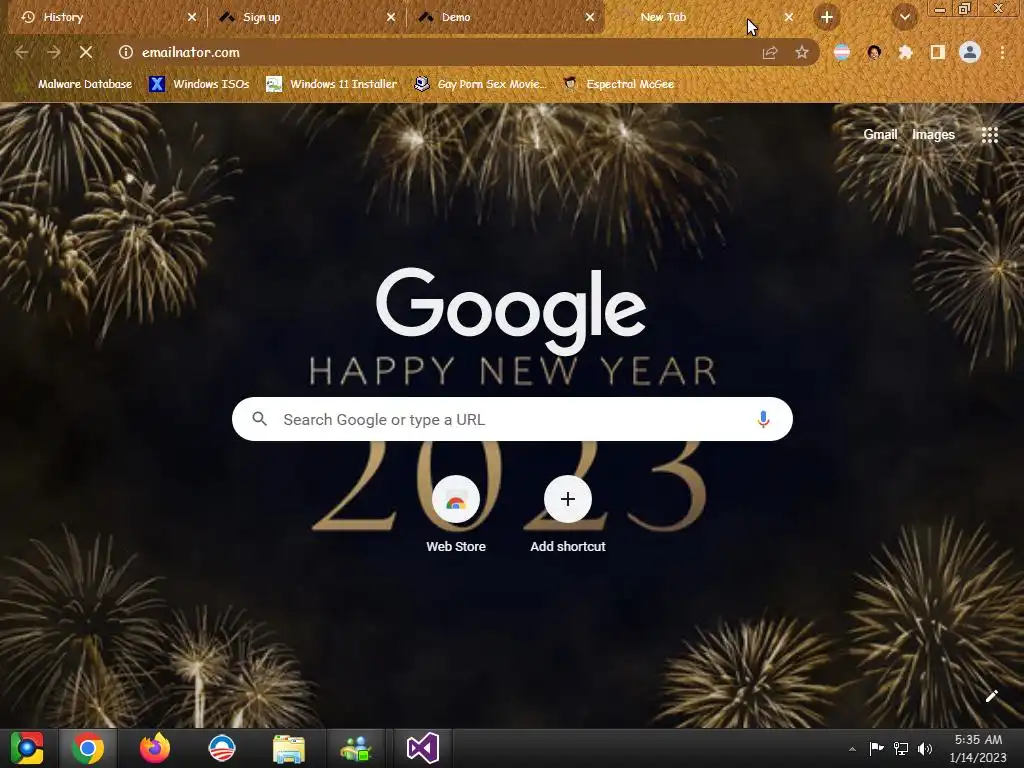The height and width of the screenshot is (768, 1024).
Task: Open network status tray icon
Action: click(x=901, y=748)
